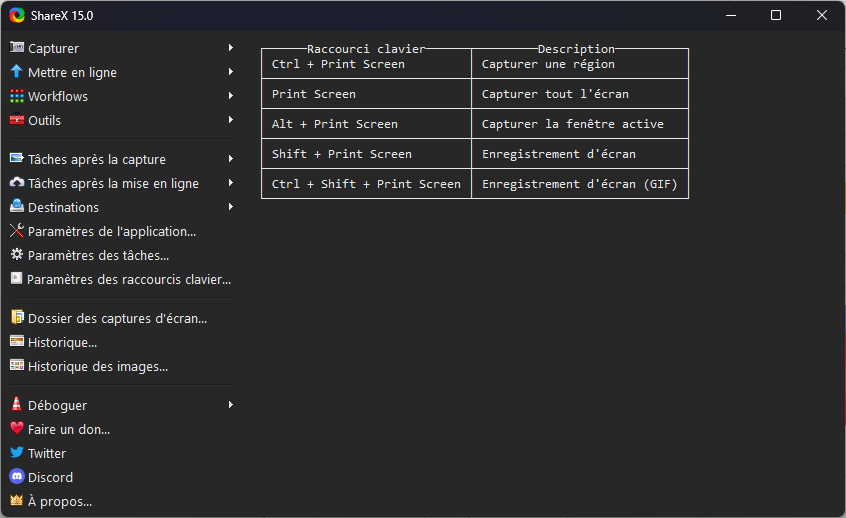Viewport: 846px width, 518px height.
Task: Click the Historique list icon
Action: 17,342
